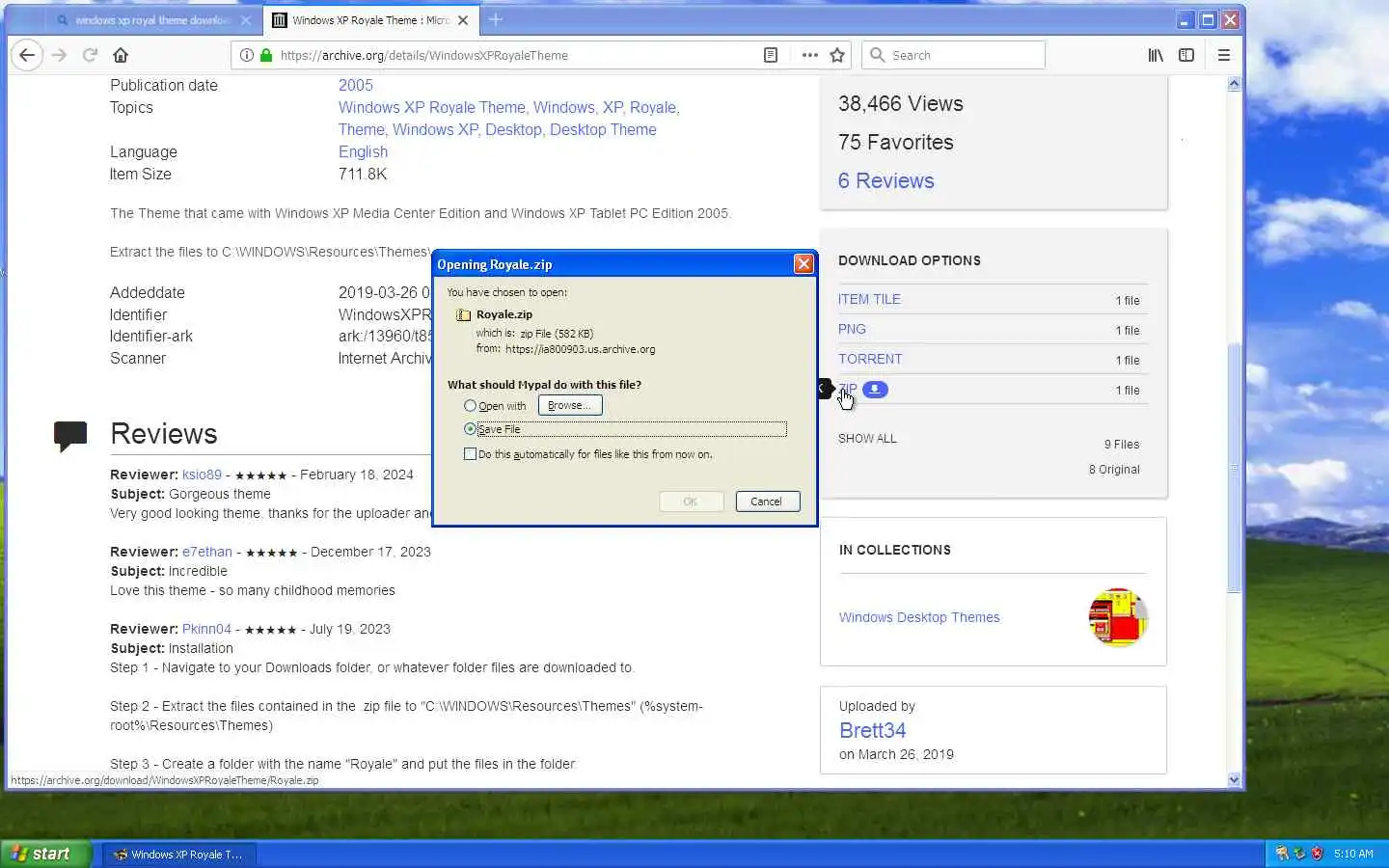Click the greyed OK button

[x=691, y=502]
